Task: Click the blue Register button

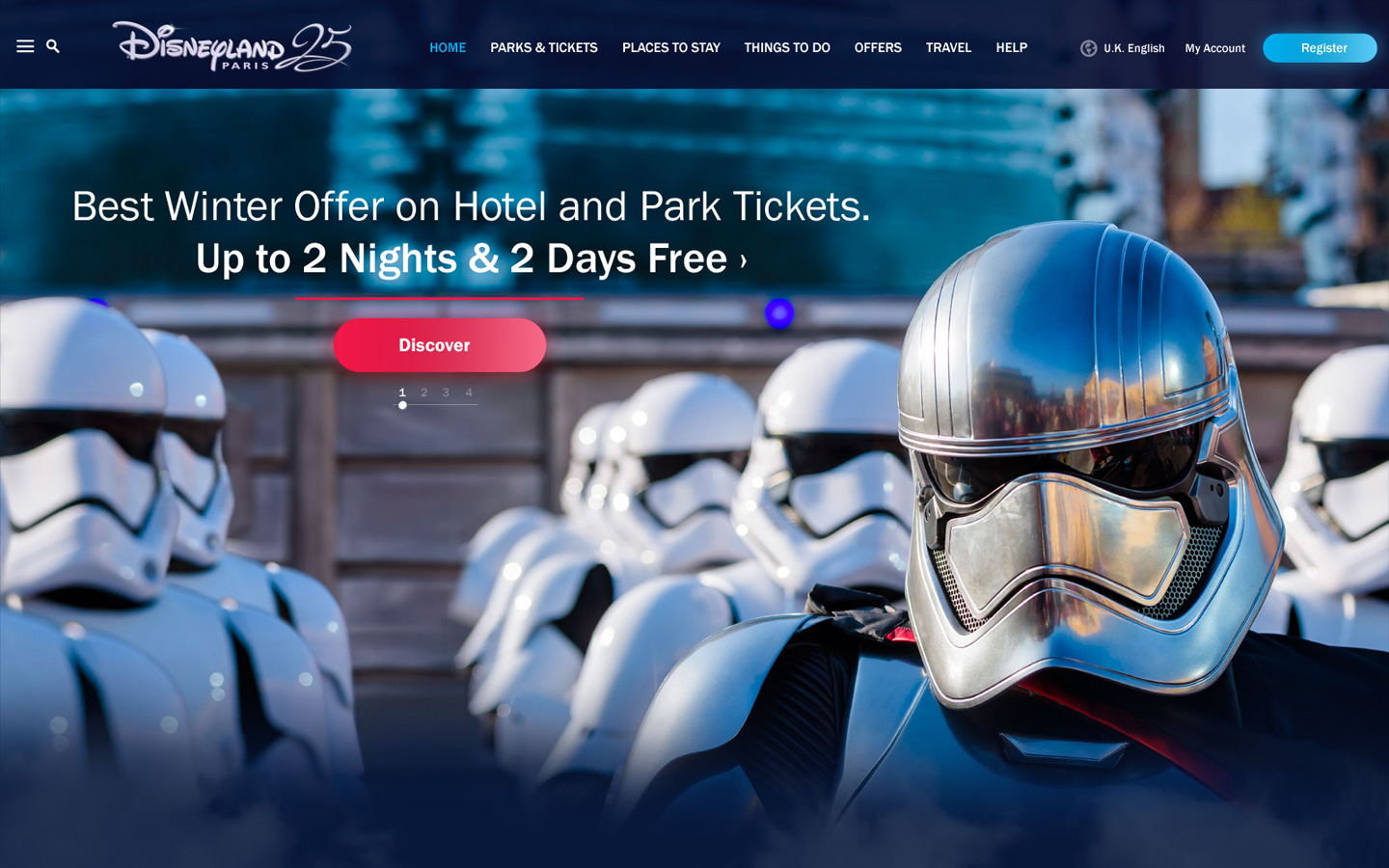Action: [1320, 48]
